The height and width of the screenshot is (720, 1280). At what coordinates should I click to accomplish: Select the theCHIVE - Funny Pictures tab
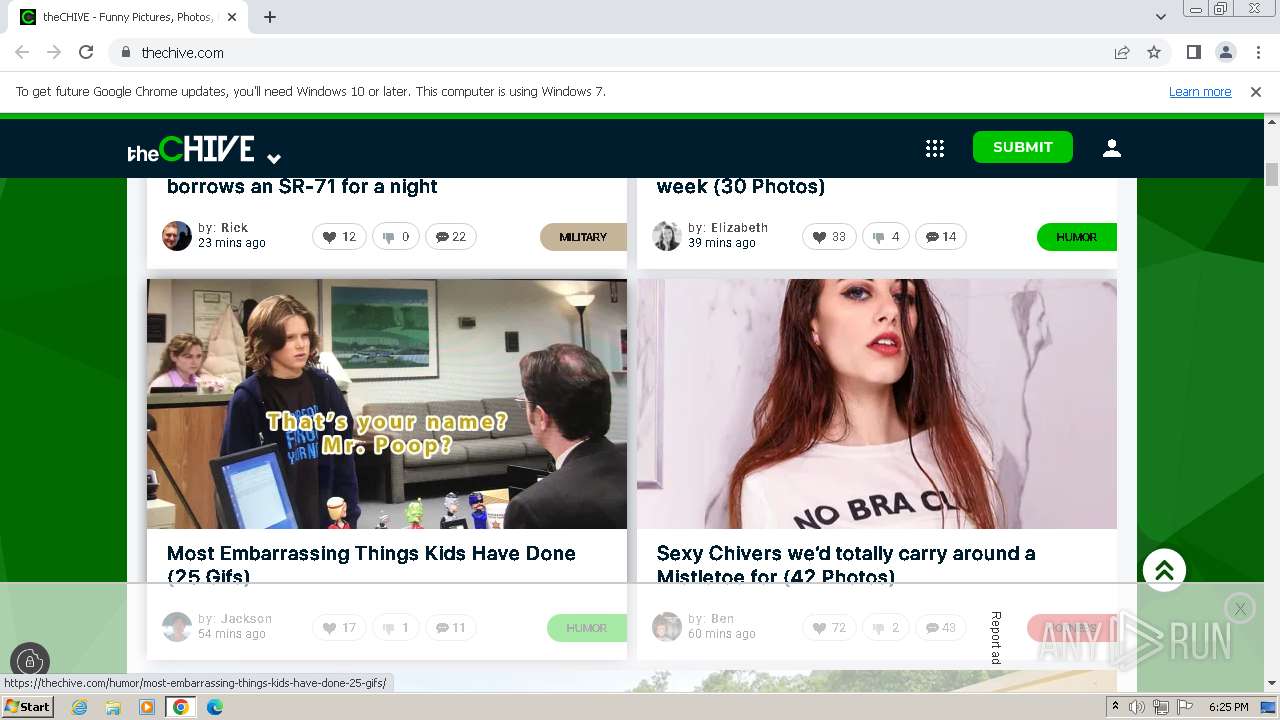(x=131, y=17)
